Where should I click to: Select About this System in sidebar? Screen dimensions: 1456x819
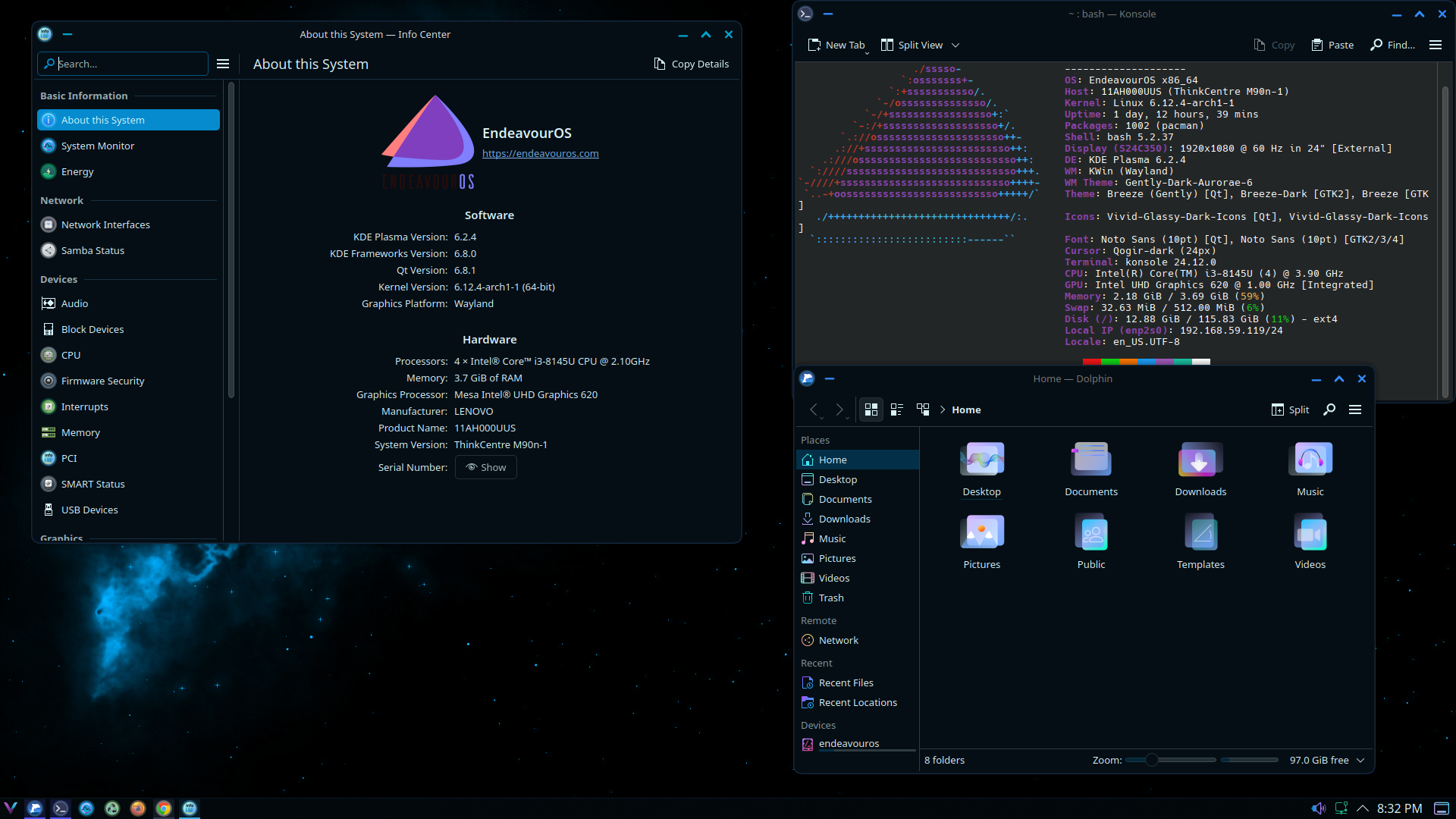coord(128,120)
